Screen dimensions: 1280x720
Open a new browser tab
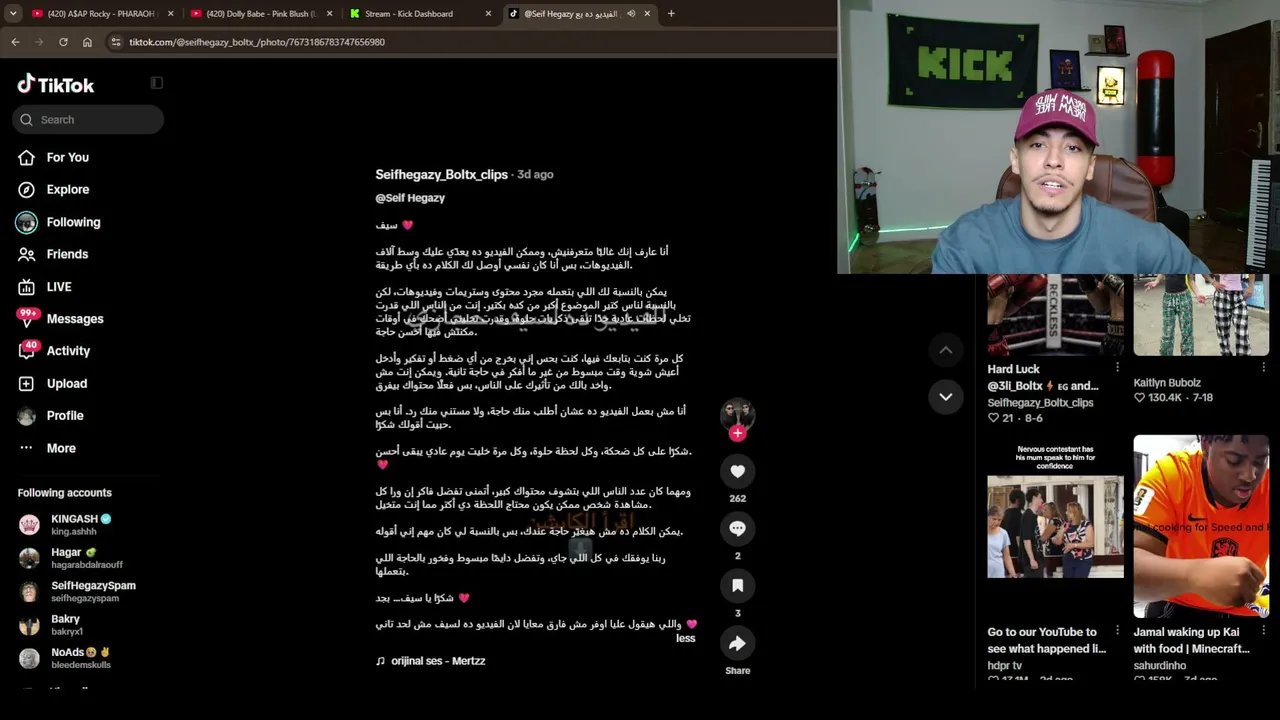tap(671, 14)
